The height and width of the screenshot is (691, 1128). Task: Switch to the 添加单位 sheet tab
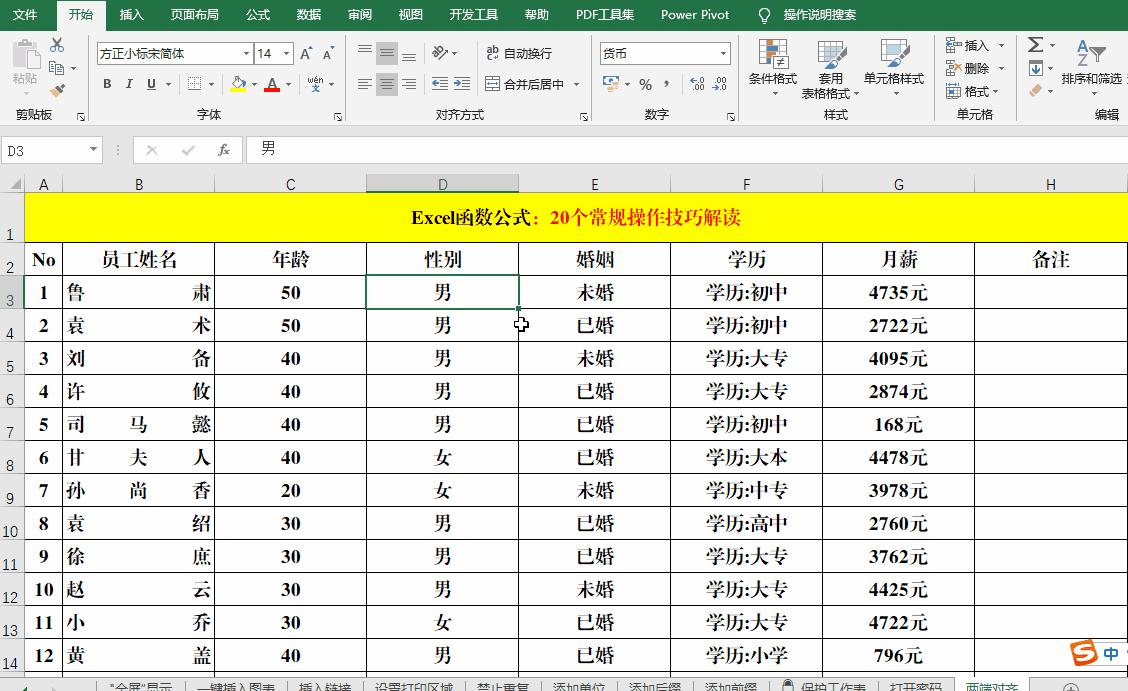(578, 687)
